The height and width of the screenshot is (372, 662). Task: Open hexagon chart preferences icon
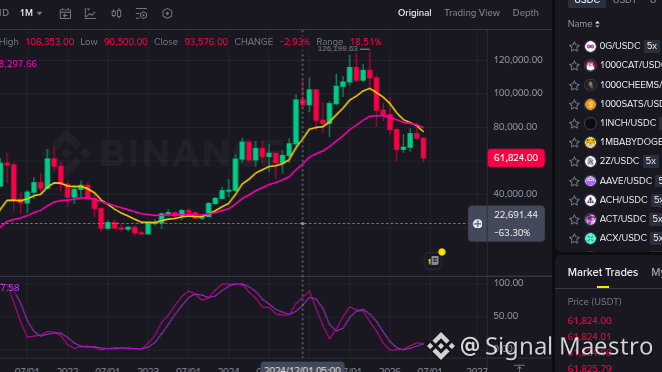pos(167,14)
